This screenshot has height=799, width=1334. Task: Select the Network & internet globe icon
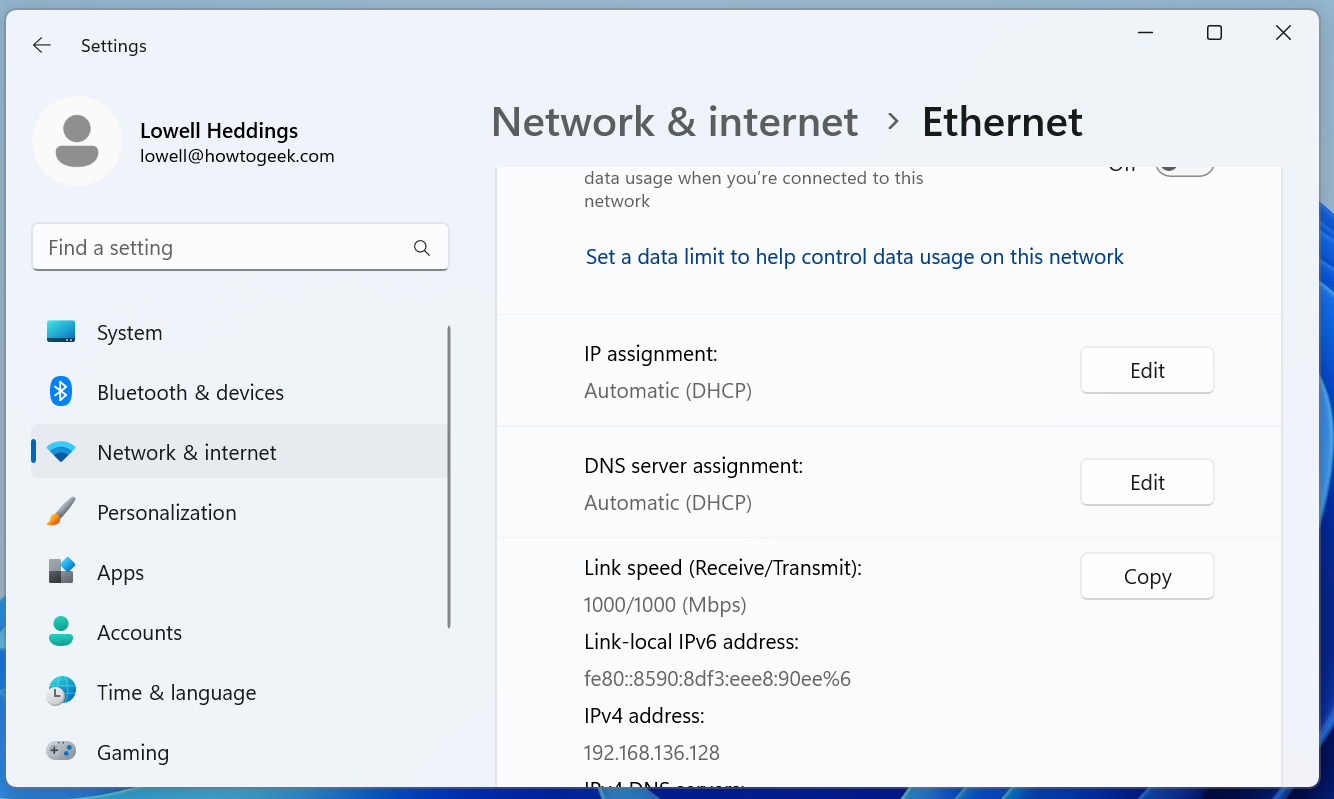pyautogui.click(x=61, y=451)
